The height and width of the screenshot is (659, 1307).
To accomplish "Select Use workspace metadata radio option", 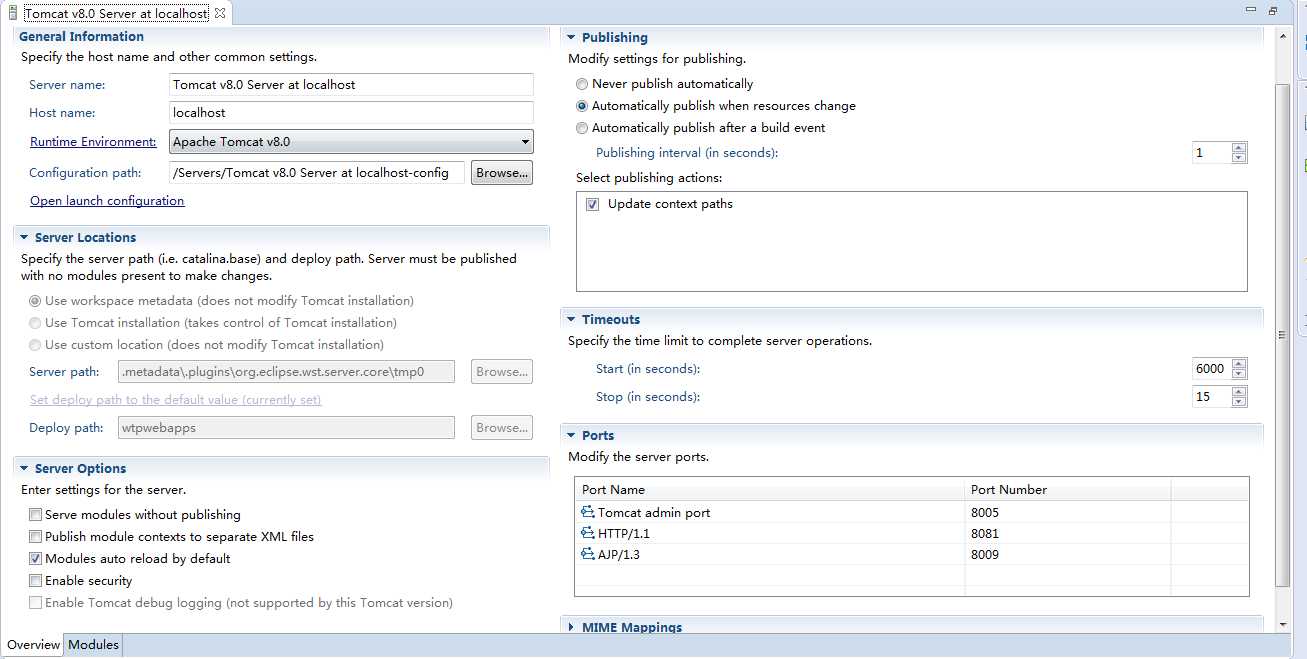I will [x=36, y=301].
